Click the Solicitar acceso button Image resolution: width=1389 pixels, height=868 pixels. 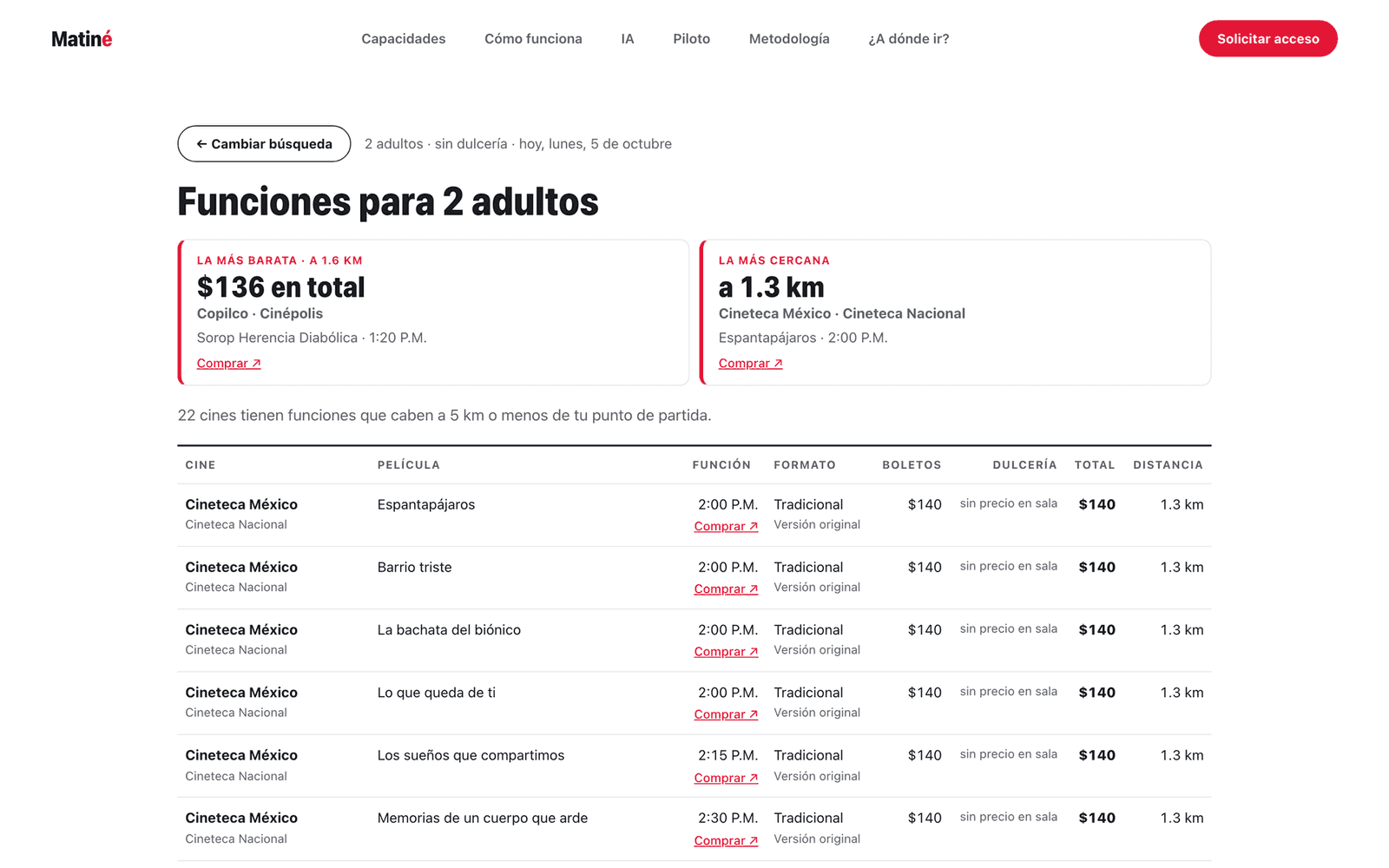[1268, 39]
